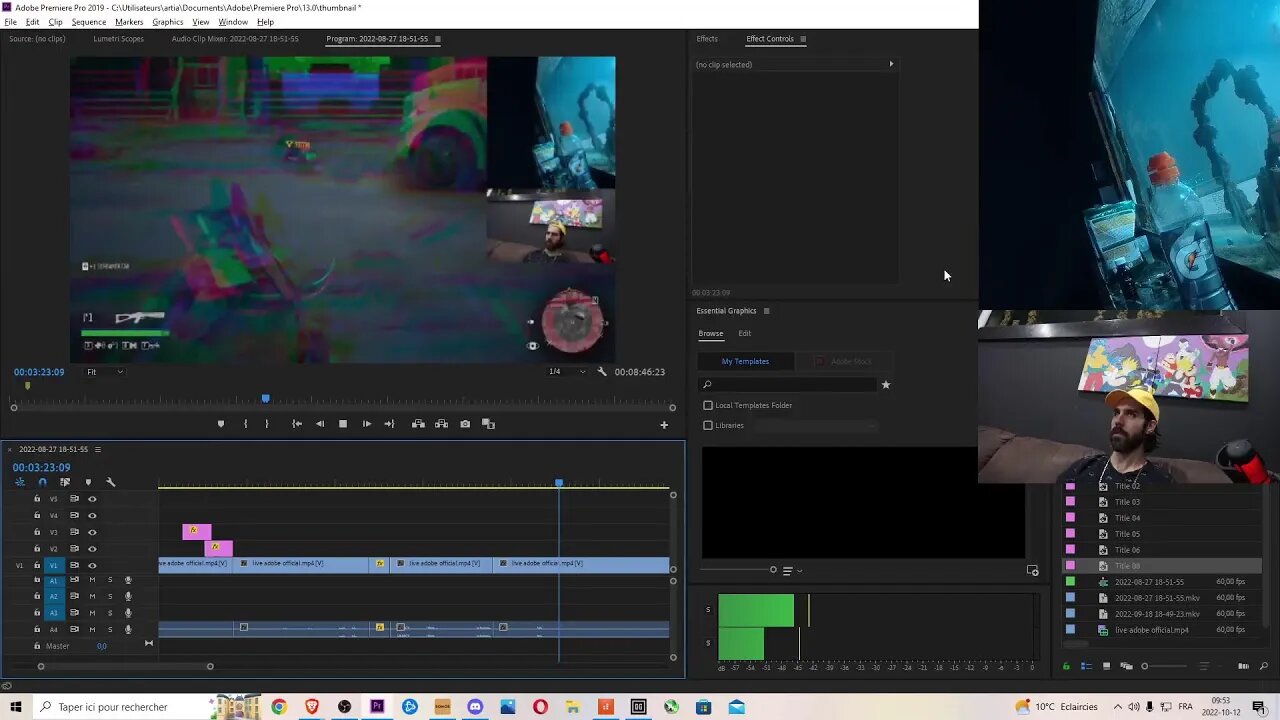
Task: Expand the Effect Controls clip arrow
Action: pyautogui.click(x=891, y=64)
